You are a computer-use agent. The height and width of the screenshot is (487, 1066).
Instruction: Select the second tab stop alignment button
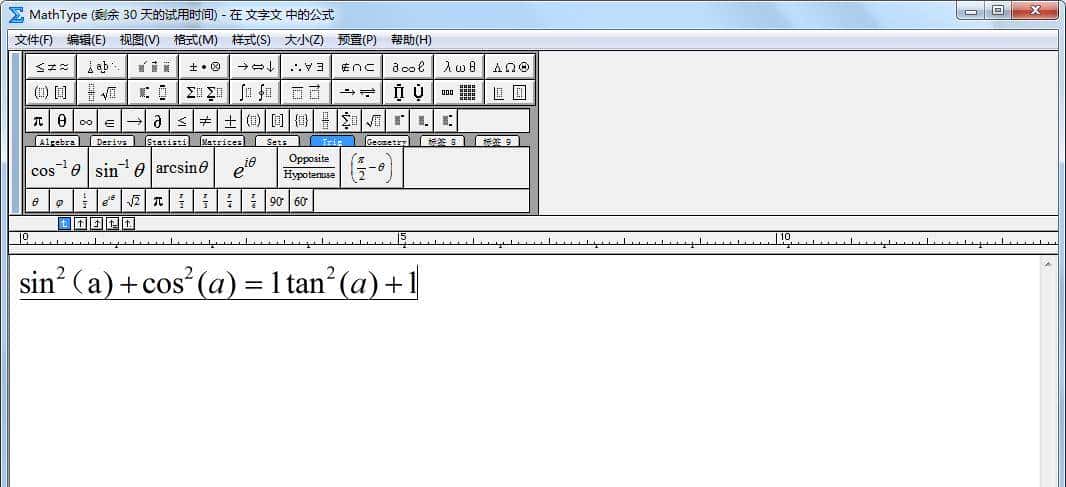point(81,223)
